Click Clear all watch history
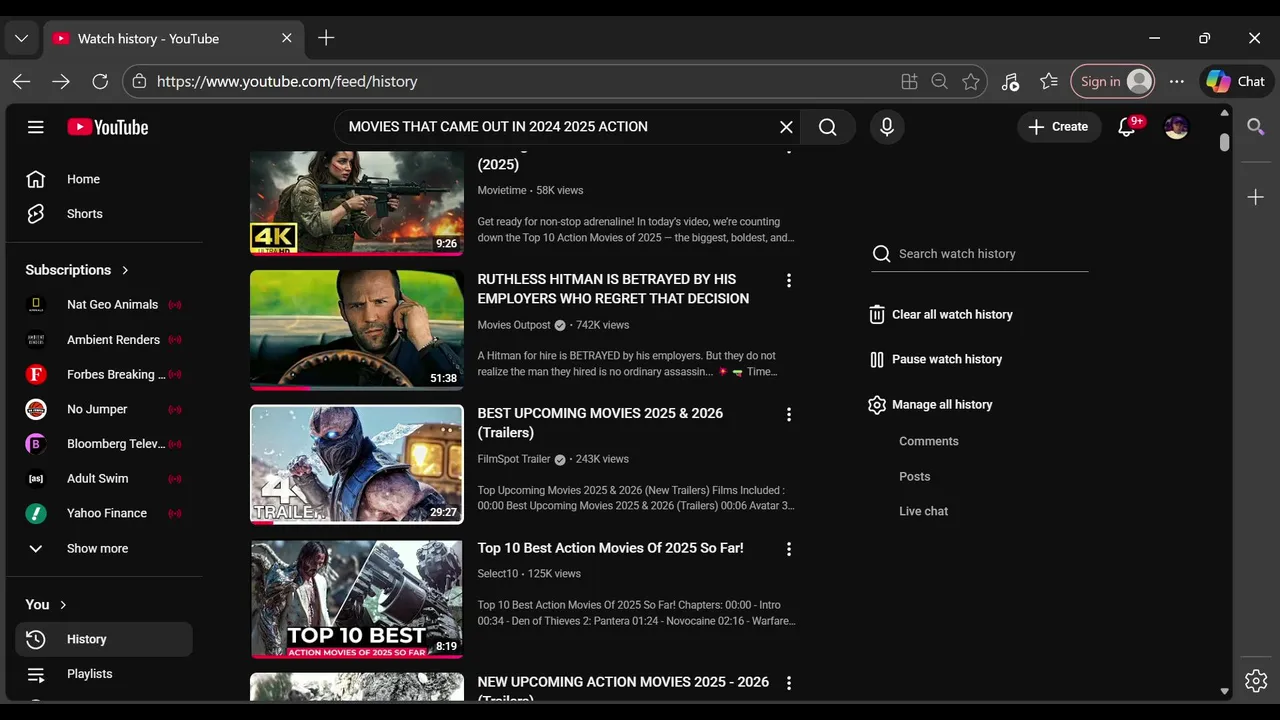This screenshot has height=720, width=1280. [941, 314]
